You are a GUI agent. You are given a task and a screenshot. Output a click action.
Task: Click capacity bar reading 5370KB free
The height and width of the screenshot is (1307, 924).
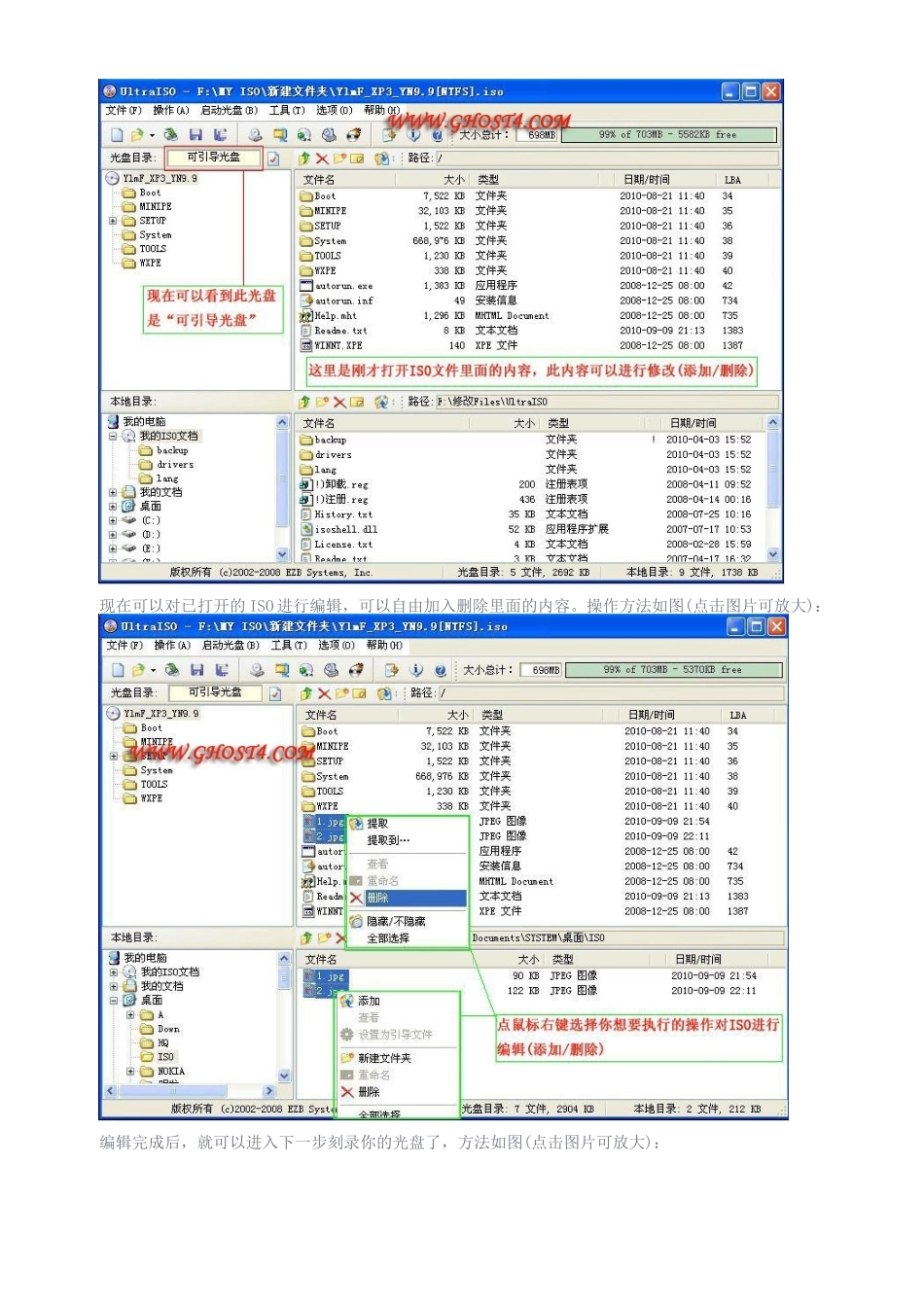[672, 670]
